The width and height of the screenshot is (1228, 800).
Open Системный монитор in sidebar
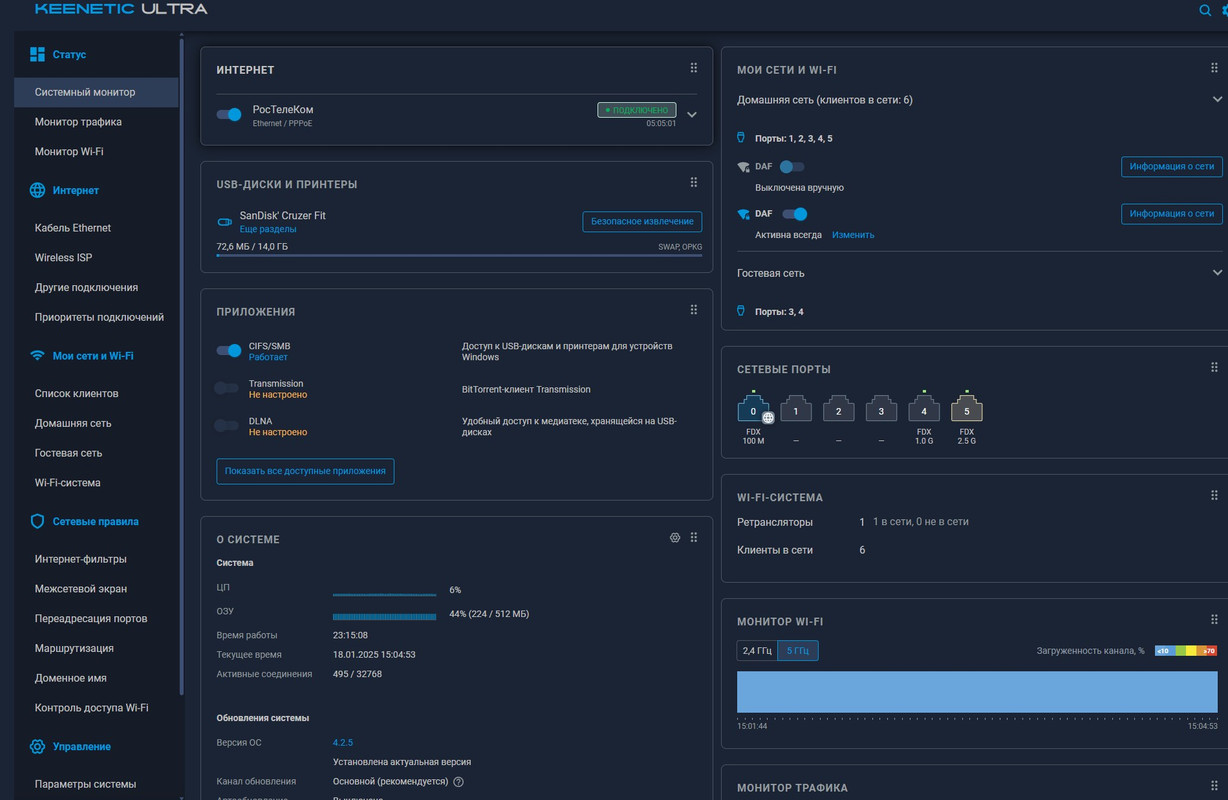click(x=96, y=92)
